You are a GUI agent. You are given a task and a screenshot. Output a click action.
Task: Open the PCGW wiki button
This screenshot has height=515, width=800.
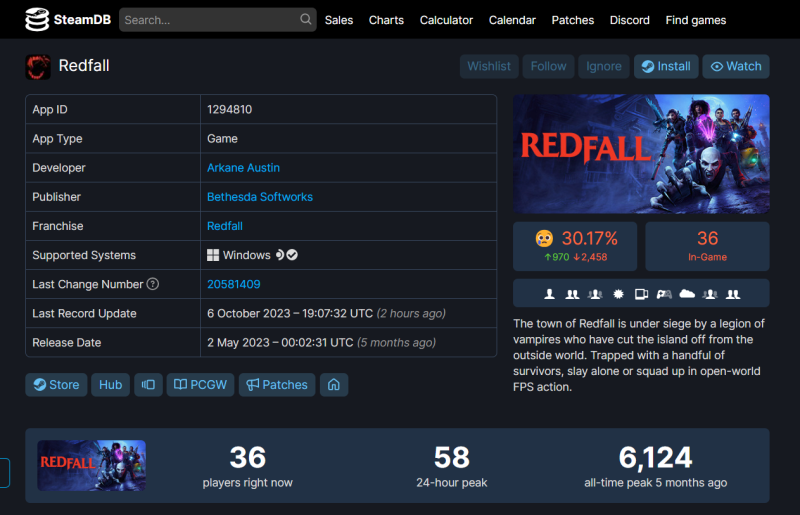pos(200,385)
